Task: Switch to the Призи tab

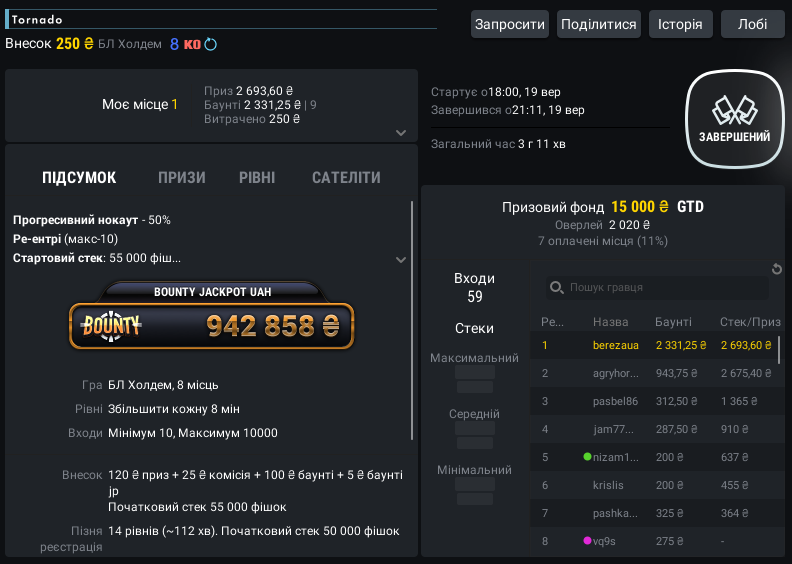Action: coord(182,178)
